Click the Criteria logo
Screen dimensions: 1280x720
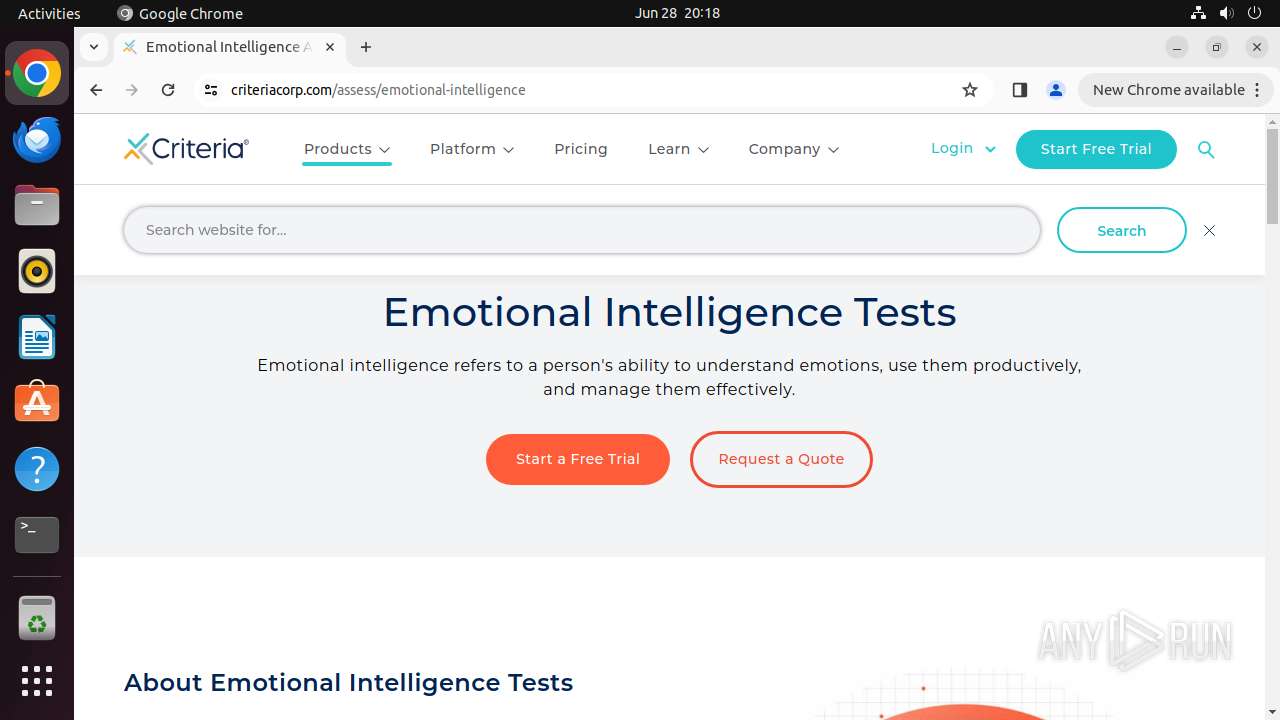[x=186, y=149]
